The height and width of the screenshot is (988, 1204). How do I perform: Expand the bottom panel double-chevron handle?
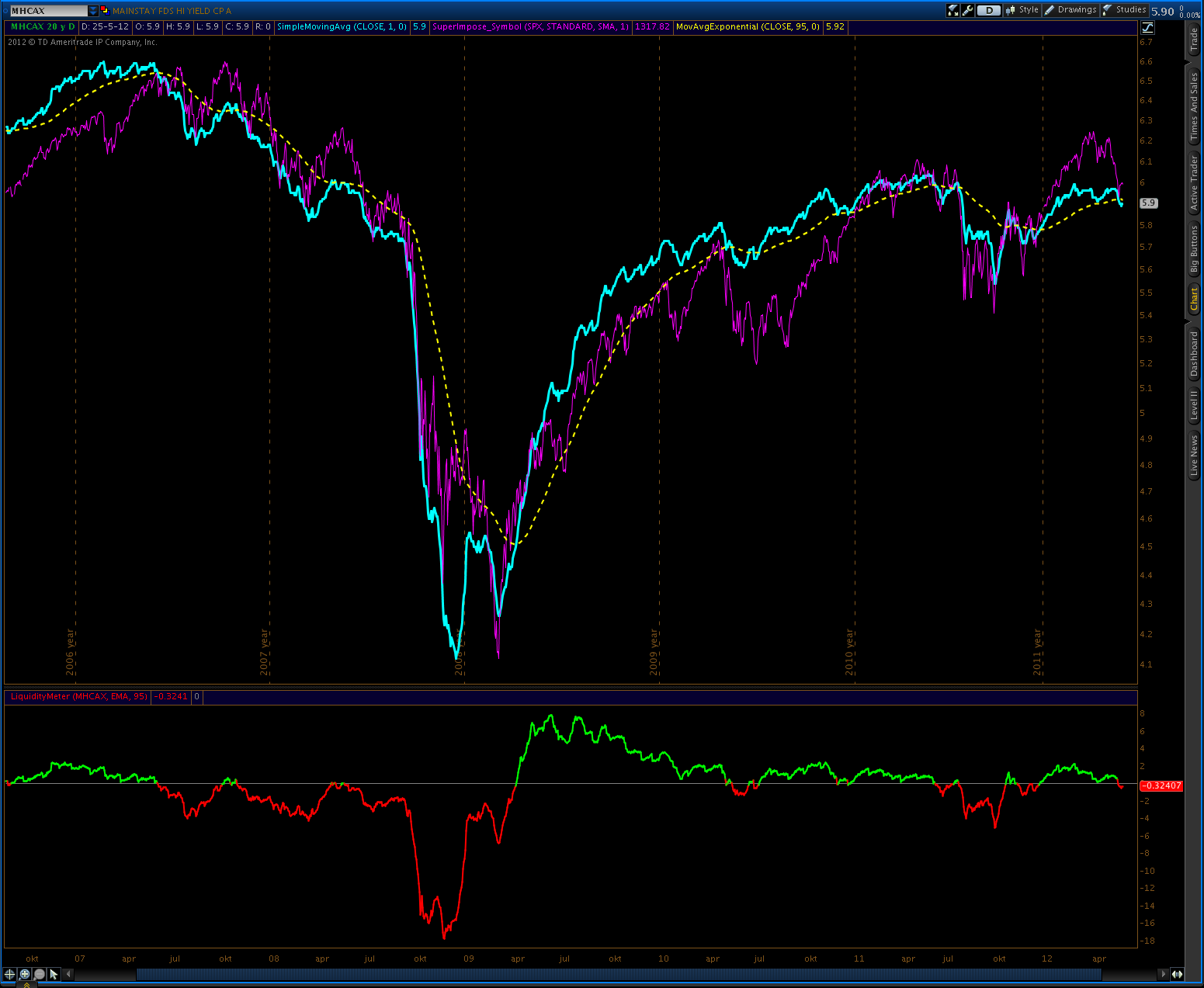coord(25,984)
